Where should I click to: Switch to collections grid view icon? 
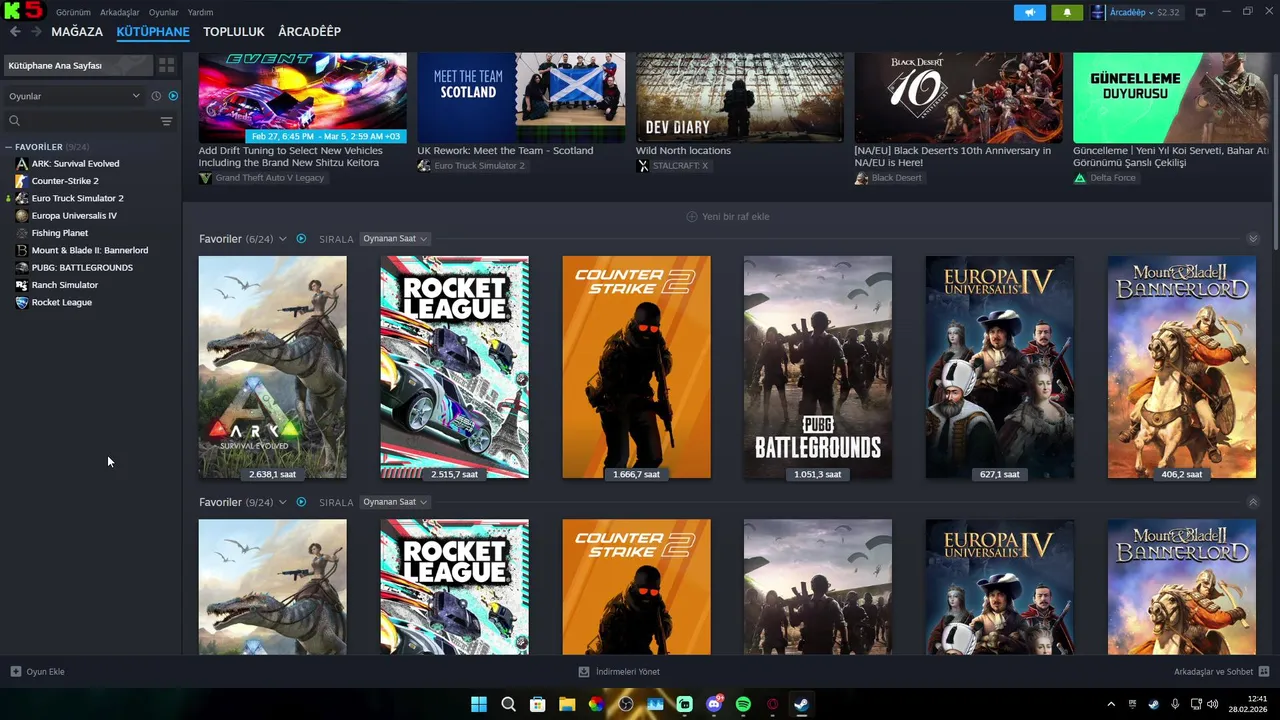click(x=166, y=65)
